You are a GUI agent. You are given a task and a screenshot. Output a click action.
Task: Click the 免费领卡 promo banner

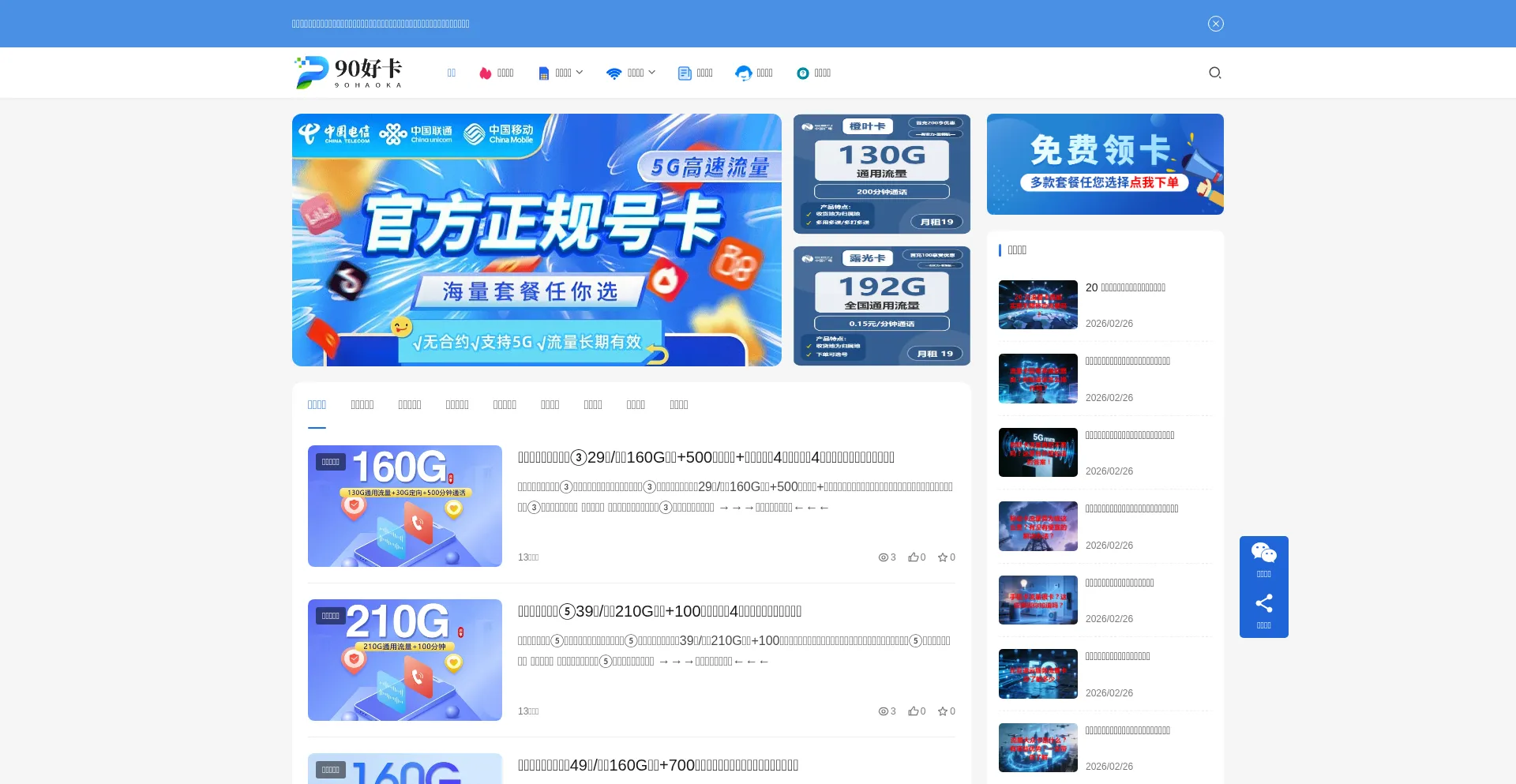point(1105,164)
